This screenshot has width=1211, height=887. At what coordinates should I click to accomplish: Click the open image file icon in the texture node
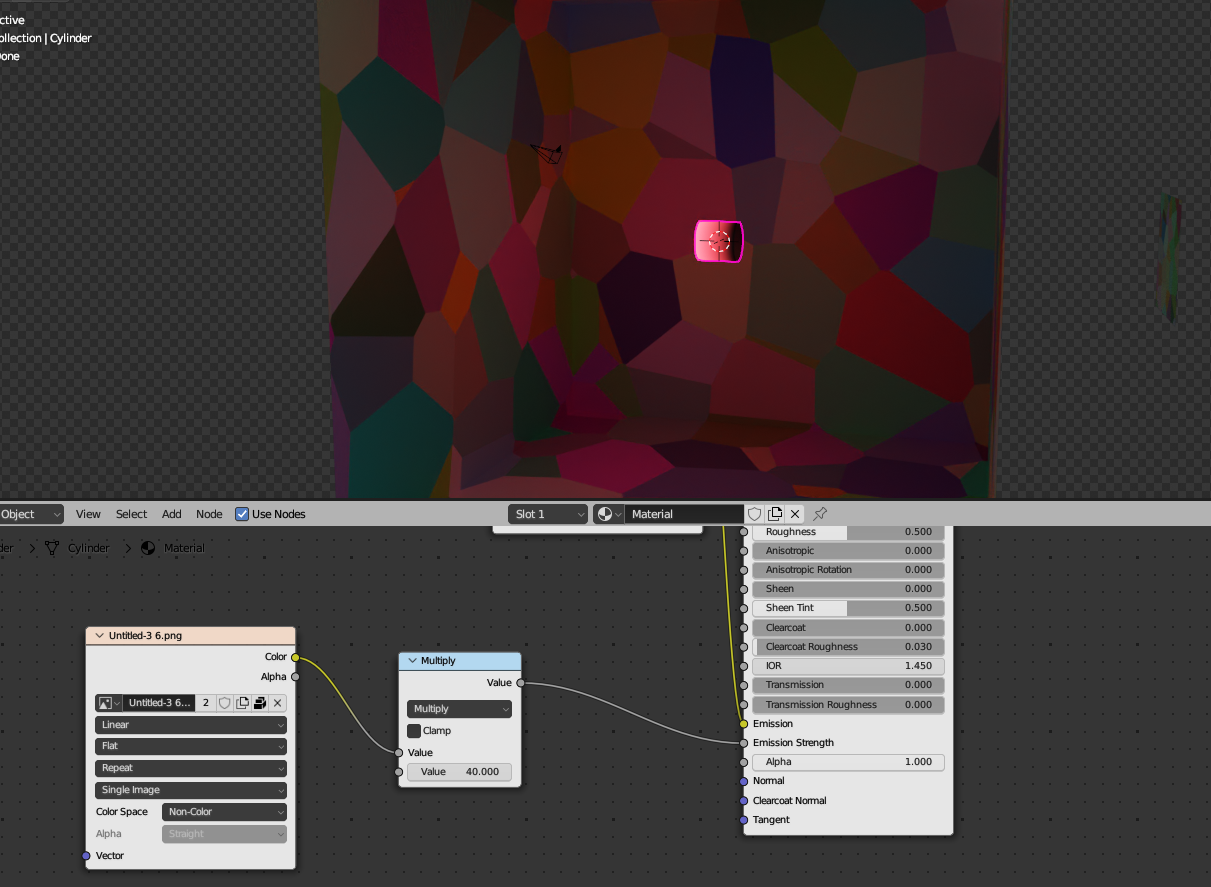click(260, 703)
